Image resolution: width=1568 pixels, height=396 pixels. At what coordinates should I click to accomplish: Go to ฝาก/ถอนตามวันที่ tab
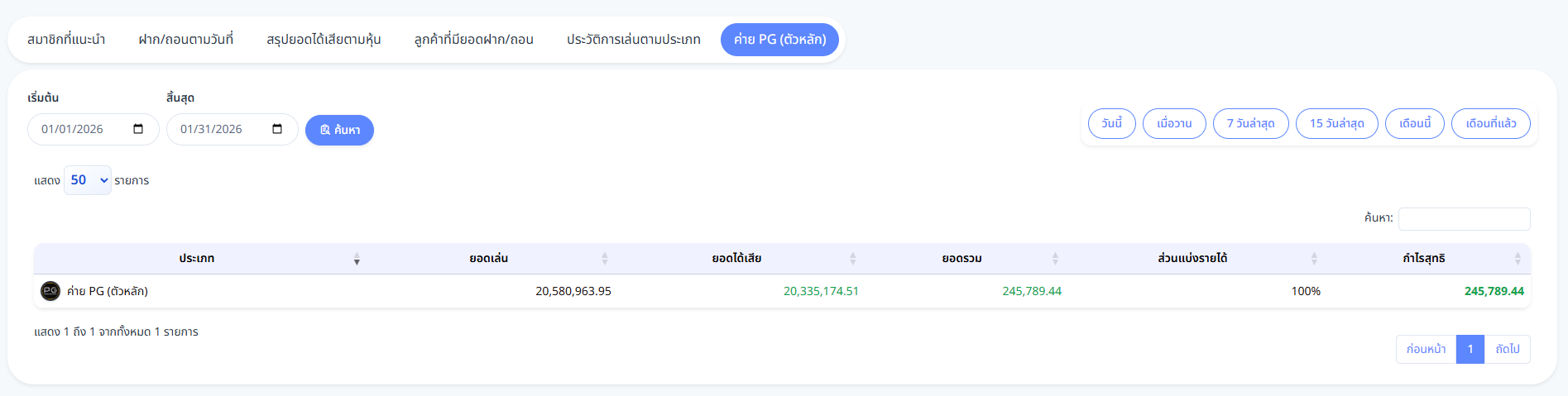click(x=186, y=40)
